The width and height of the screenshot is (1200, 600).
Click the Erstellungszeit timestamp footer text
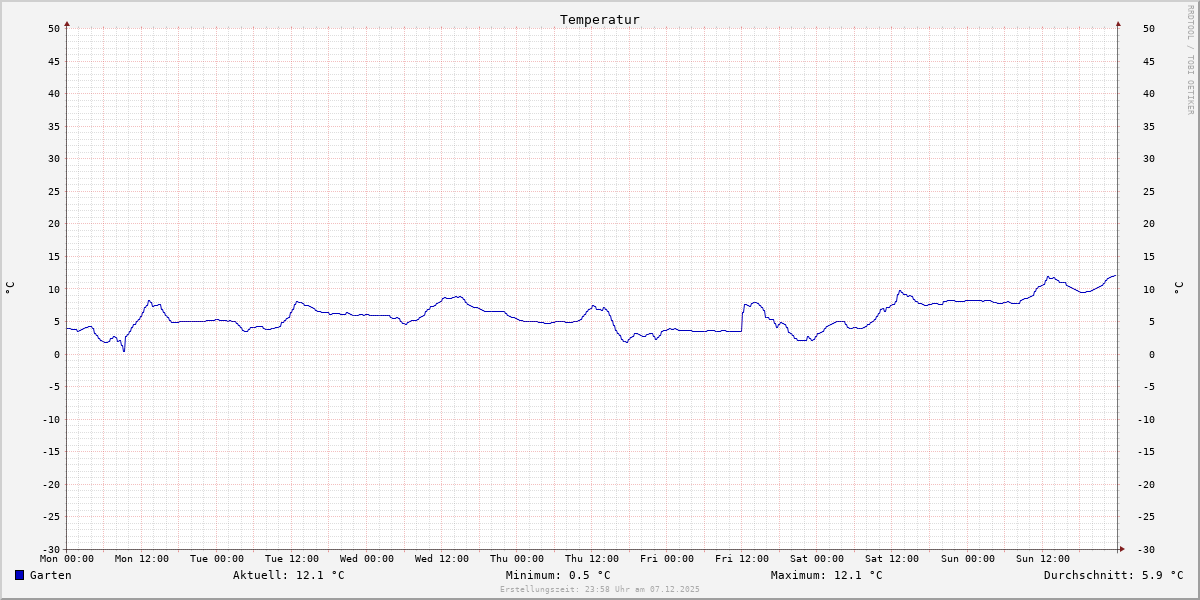600,589
